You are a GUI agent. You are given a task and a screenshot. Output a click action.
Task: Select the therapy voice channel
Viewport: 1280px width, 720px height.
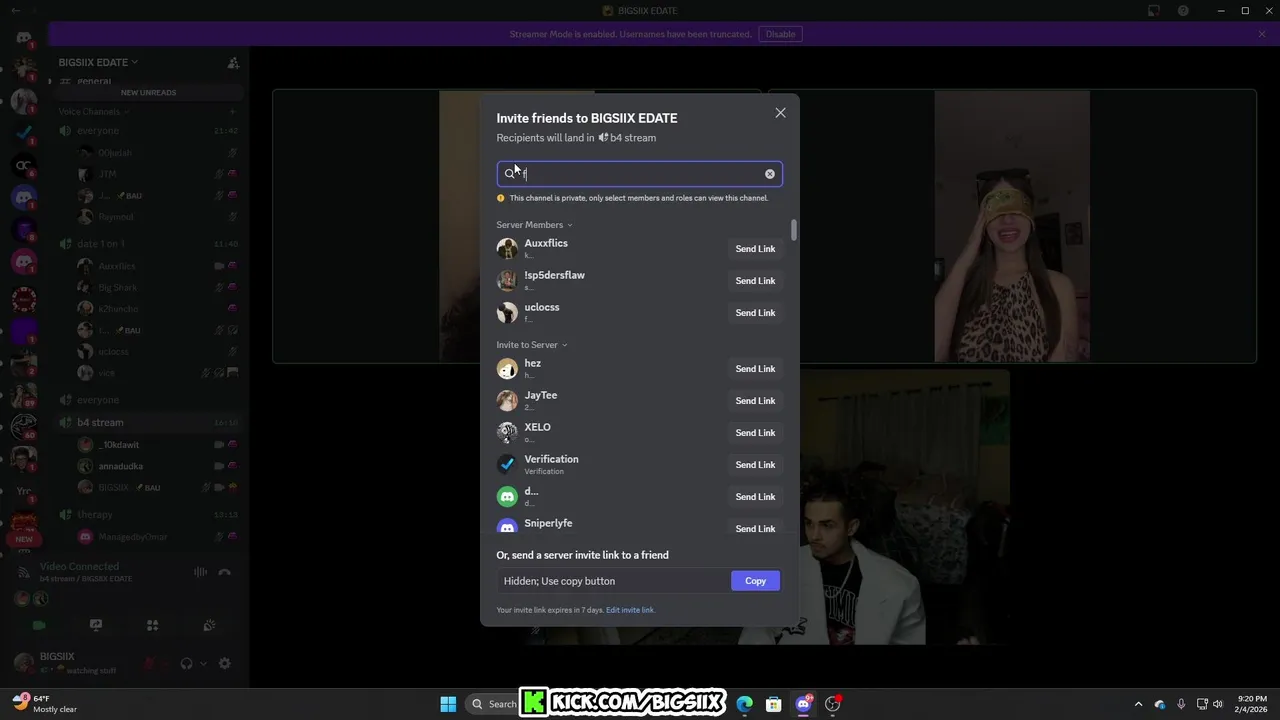pos(147,514)
